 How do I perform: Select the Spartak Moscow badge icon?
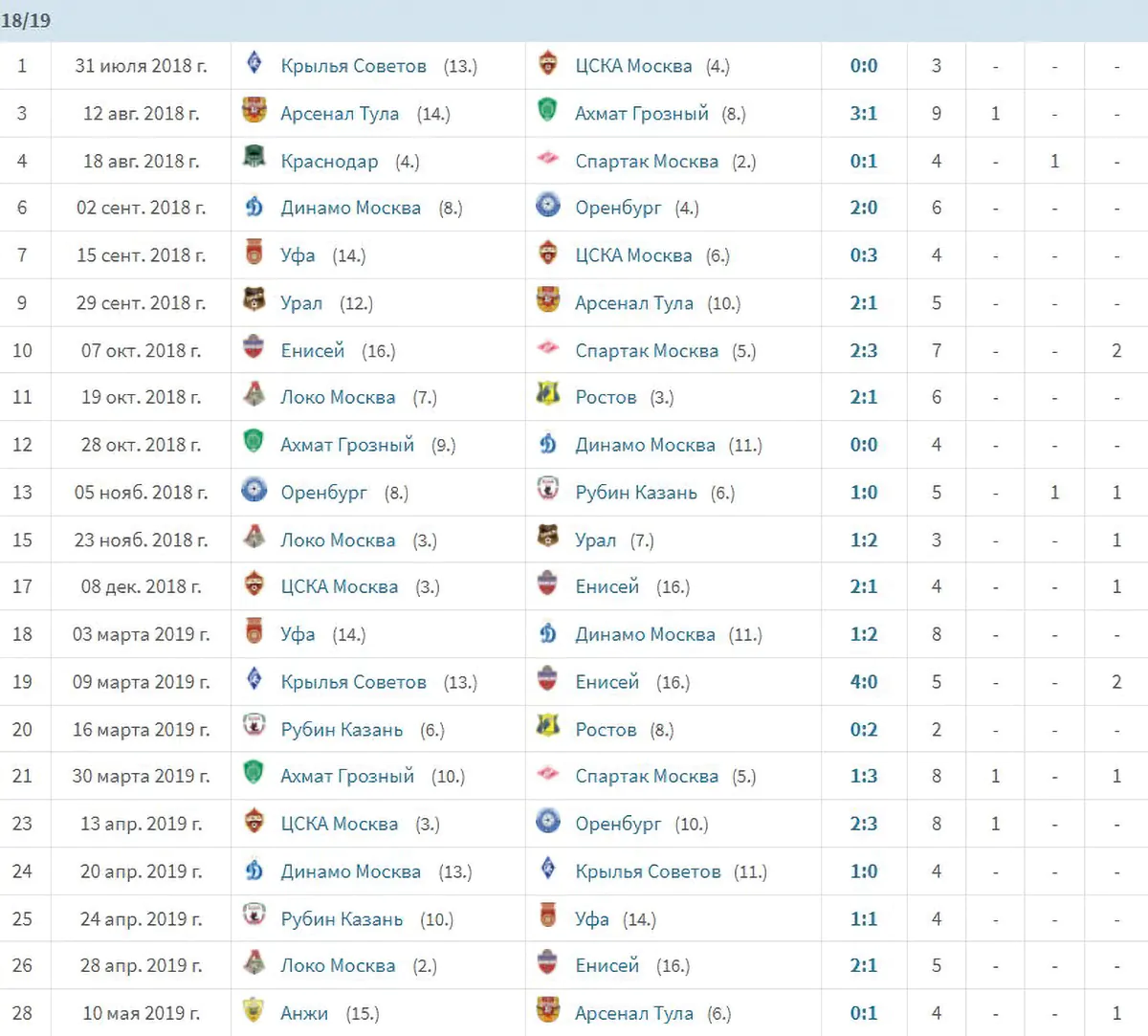547,161
